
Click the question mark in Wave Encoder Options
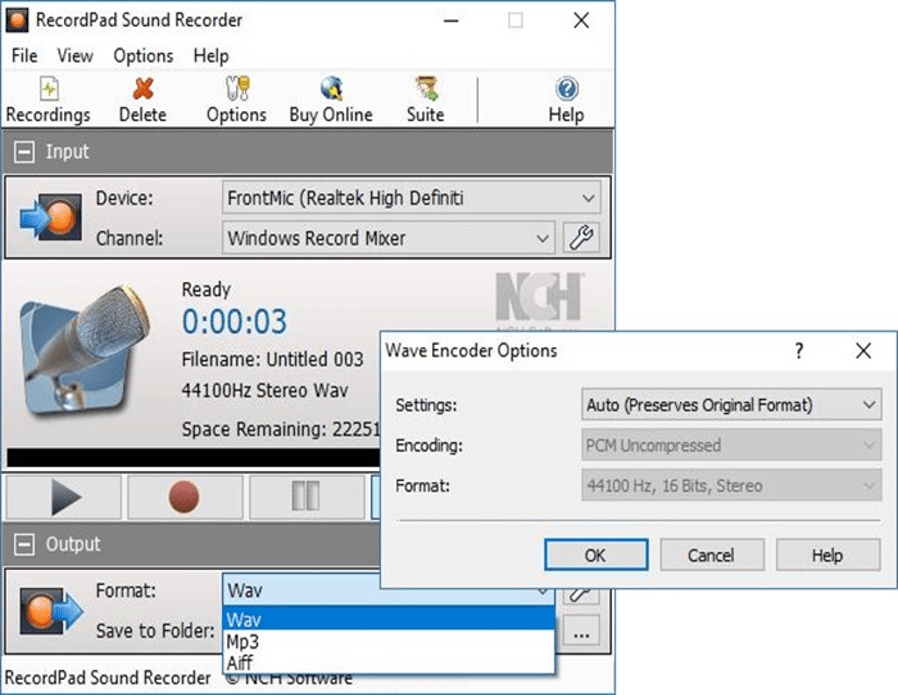(798, 351)
